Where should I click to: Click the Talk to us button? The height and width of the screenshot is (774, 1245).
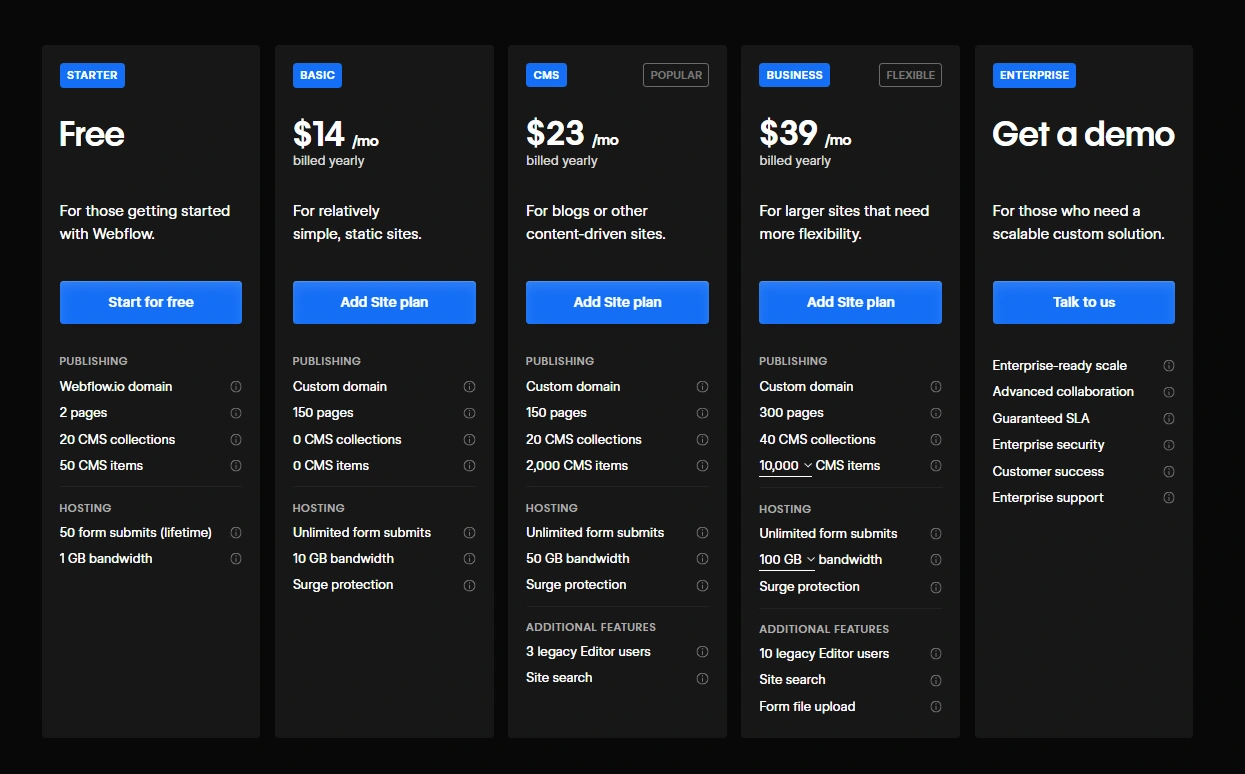pos(1083,302)
